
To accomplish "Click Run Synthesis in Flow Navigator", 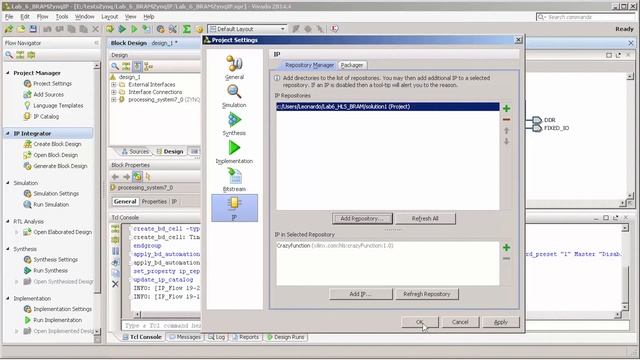I will pos(50,271).
